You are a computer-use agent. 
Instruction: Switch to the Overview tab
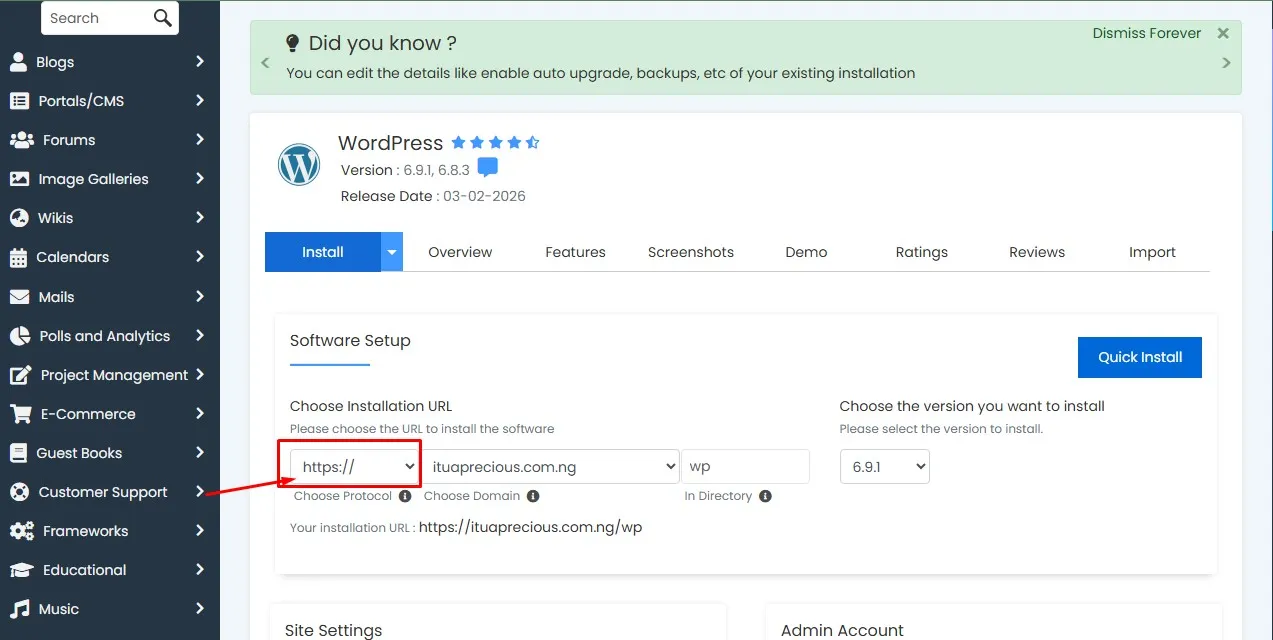click(x=460, y=252)
